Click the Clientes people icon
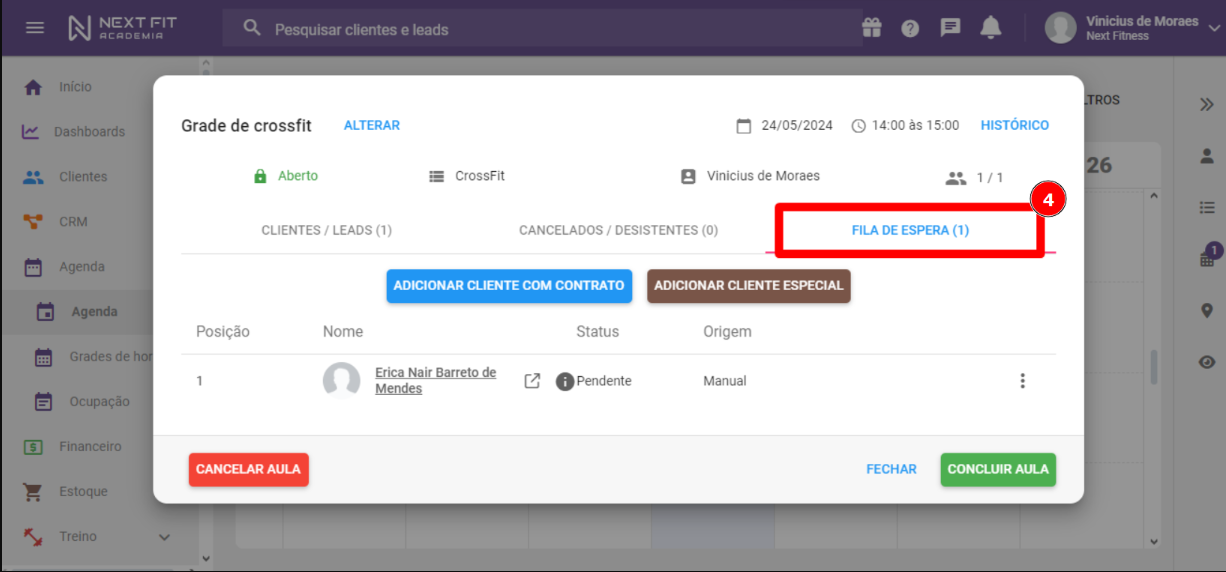This screenshot has width=1226, height=572. 33,177
